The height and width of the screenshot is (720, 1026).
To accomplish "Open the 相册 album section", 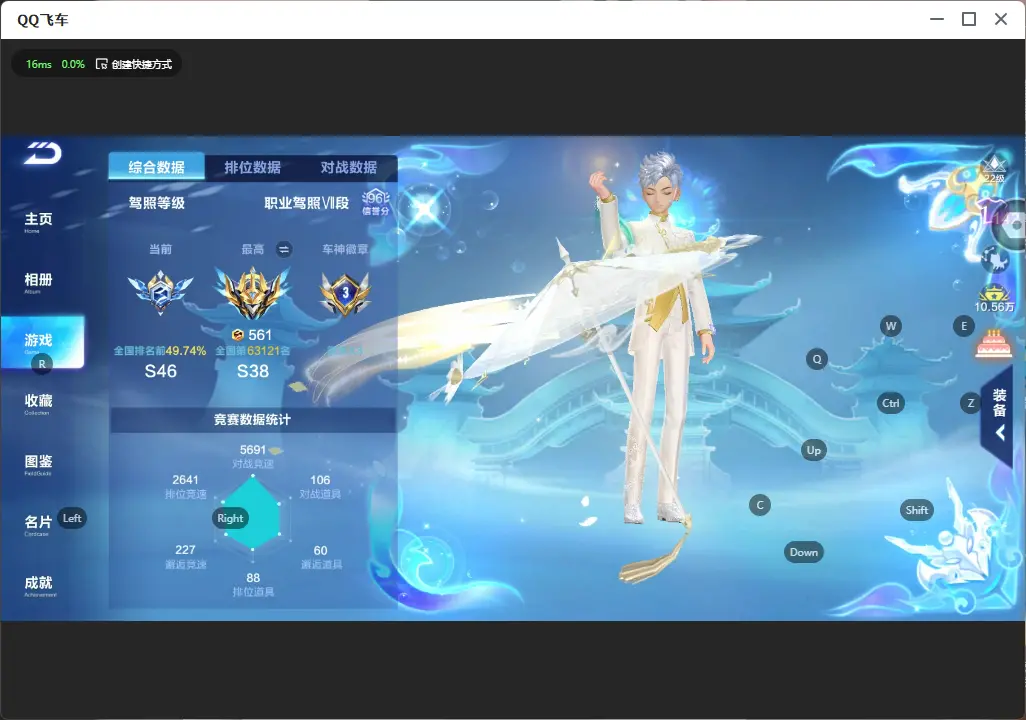I will click(38, 282).
